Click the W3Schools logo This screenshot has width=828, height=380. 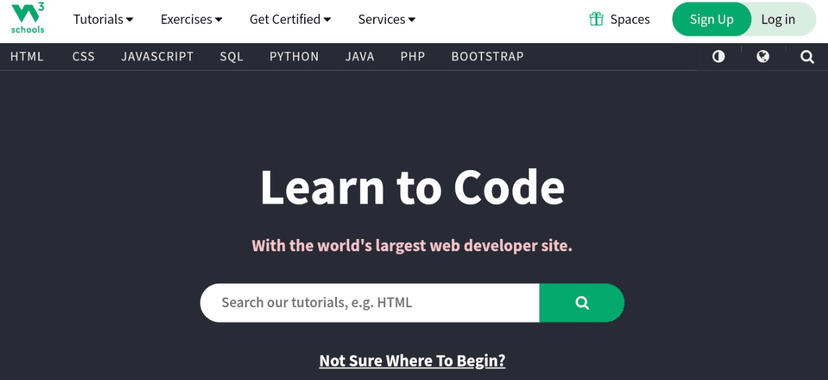click(27, 18)
